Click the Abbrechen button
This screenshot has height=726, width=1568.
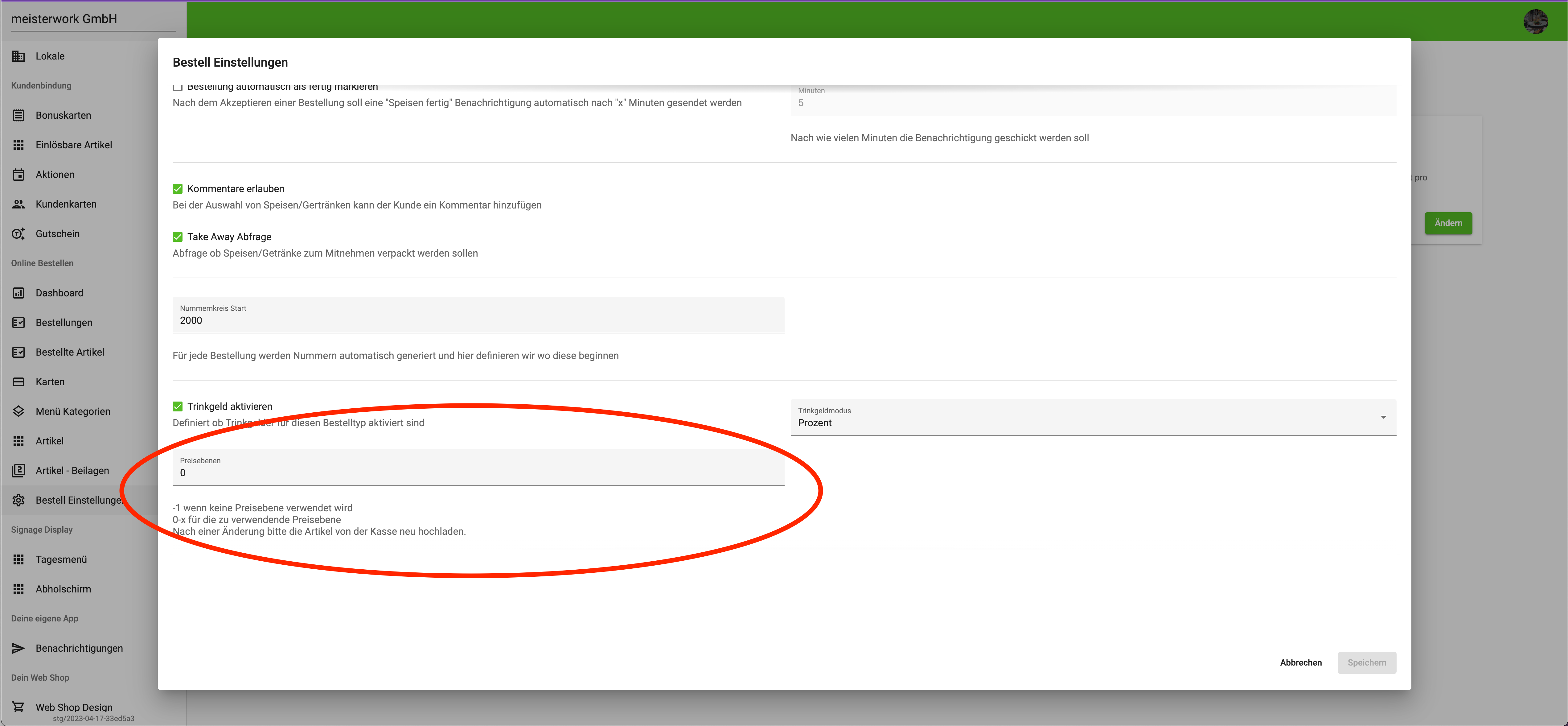(1300, 663)
